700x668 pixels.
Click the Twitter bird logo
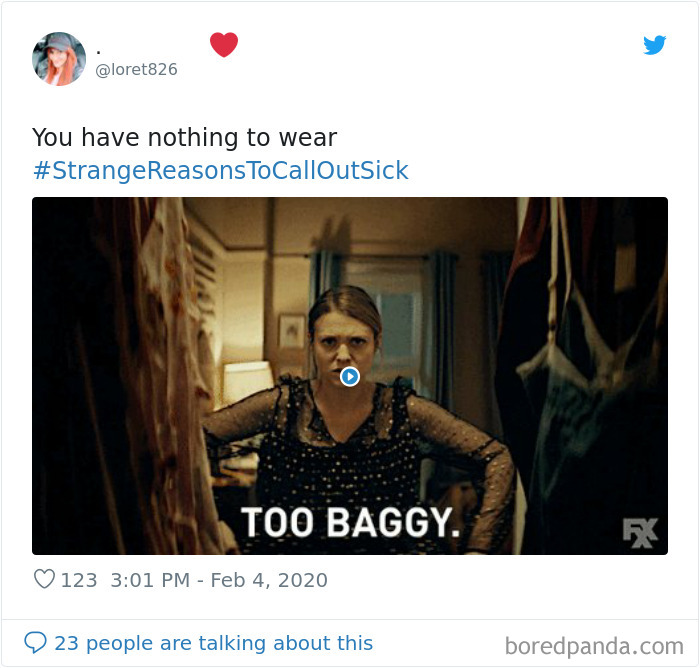point(654,45)
